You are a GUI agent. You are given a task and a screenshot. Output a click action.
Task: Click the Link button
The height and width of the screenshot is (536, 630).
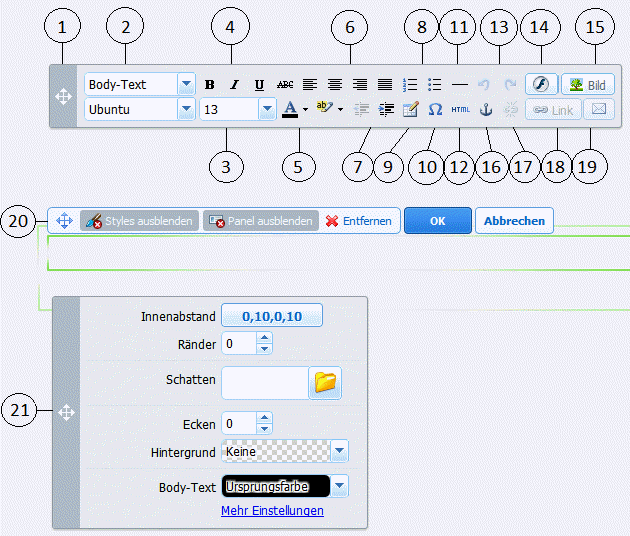tap(553, 109)
